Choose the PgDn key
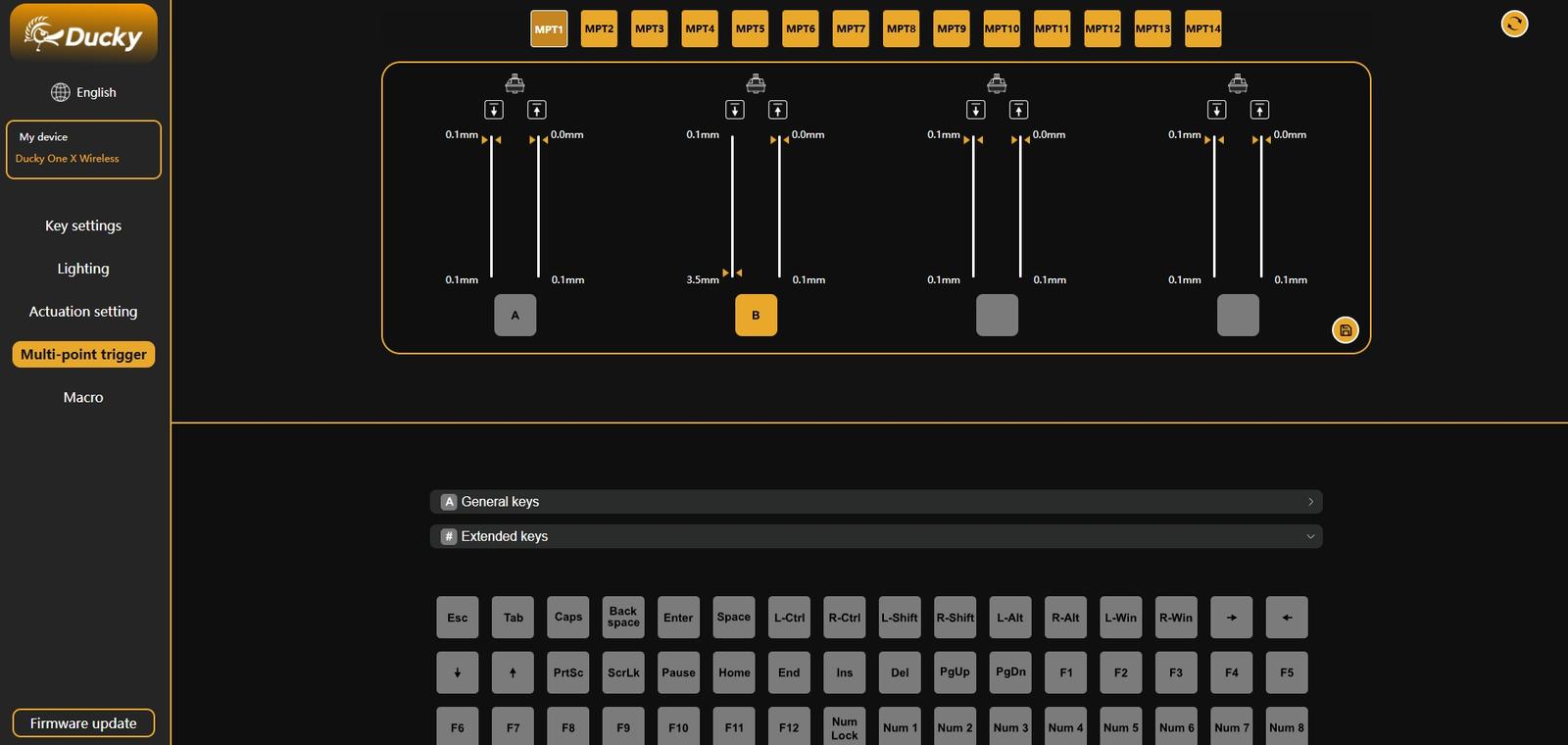 1010,672
